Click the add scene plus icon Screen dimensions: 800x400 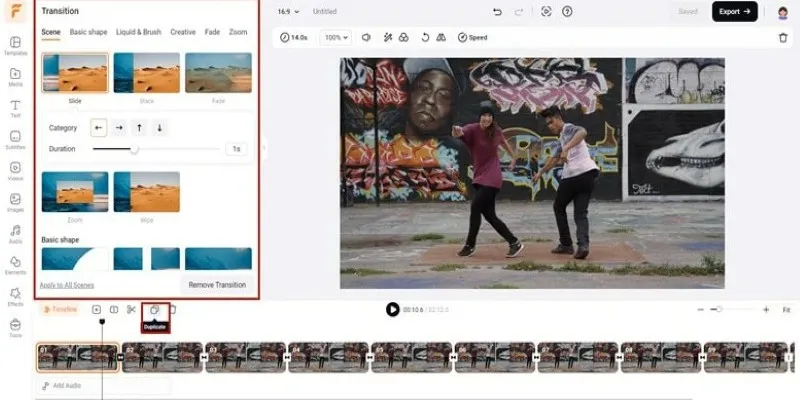coord(96,309)
